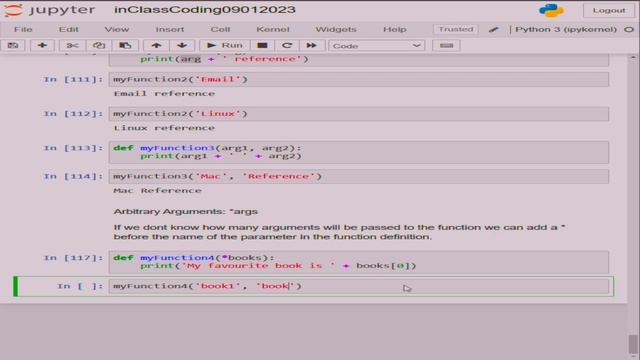
Task: Copy selected cells
Action: tap(98, 45)
